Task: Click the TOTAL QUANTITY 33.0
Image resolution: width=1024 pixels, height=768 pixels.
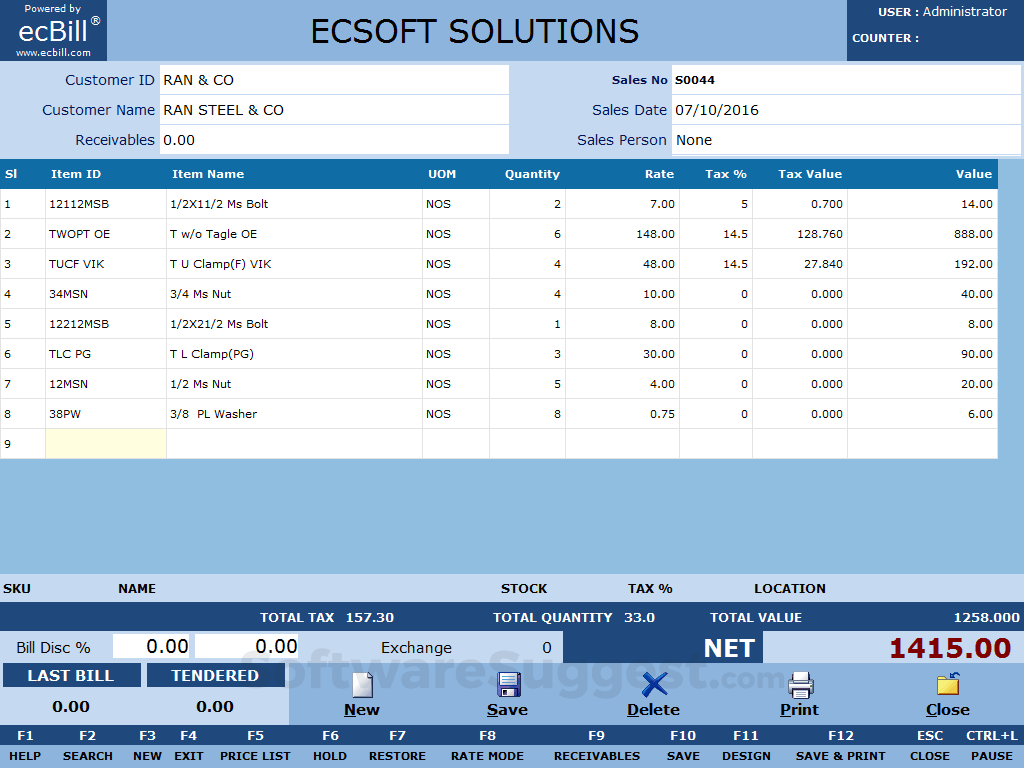Action: point(639,617)
